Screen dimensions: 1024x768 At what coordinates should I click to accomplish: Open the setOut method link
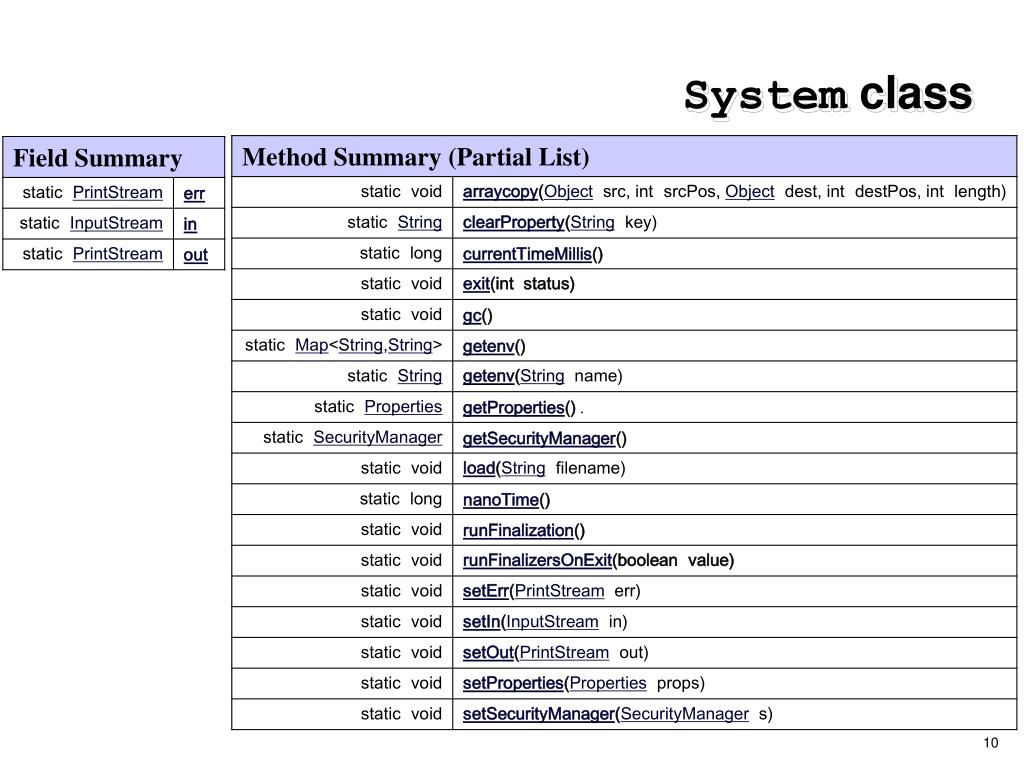[x=488, y=652]
